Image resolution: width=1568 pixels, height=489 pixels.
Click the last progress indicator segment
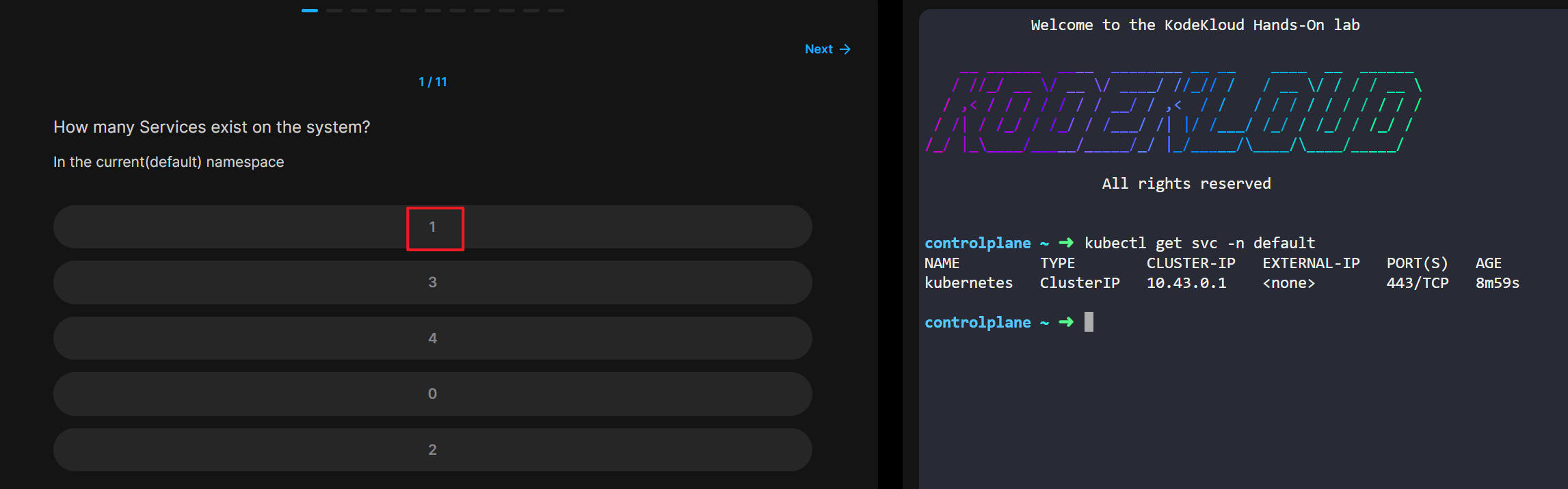pyautogui.click(x=556, y=10)
